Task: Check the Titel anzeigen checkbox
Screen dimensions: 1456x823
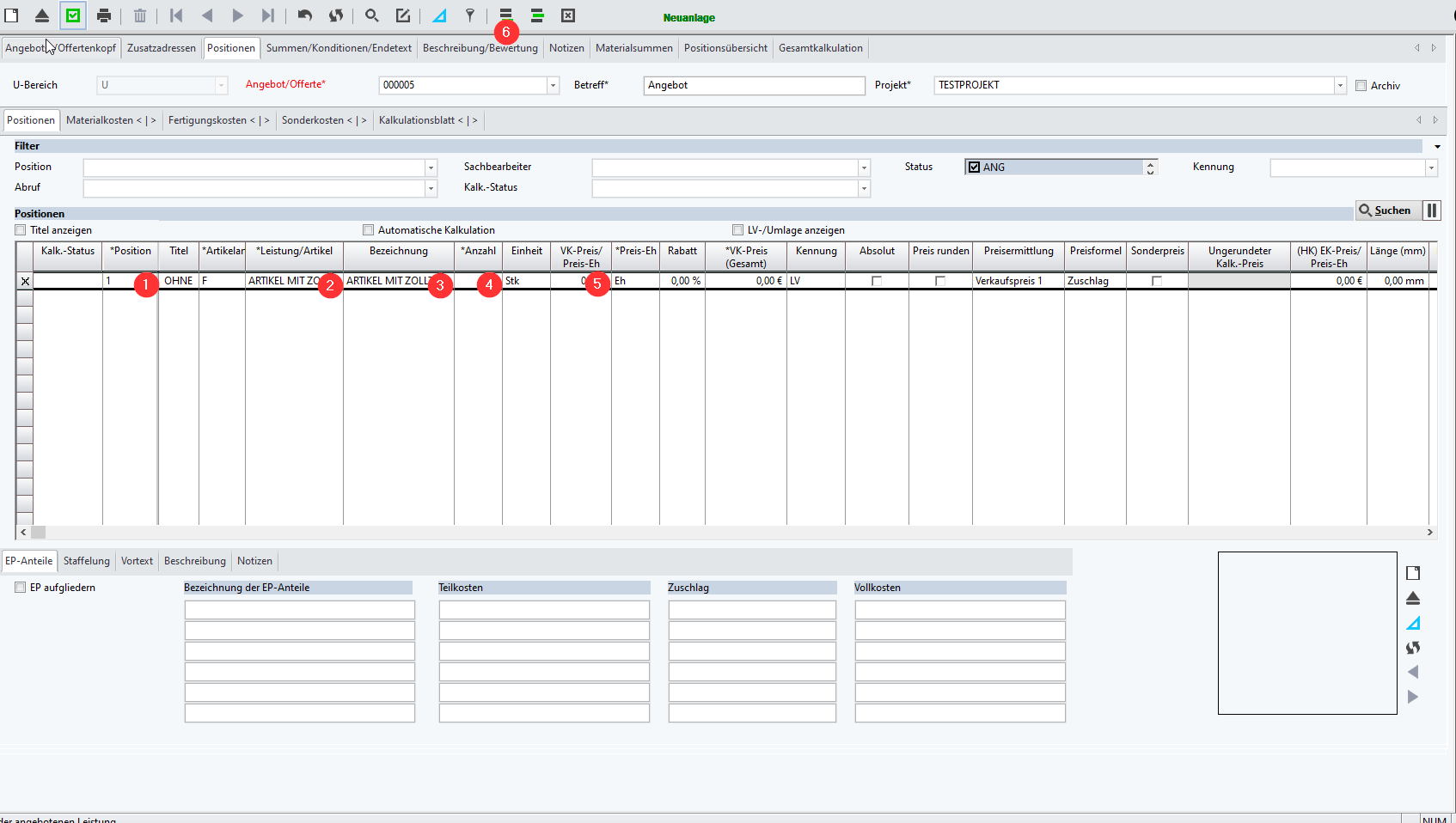Action: (x=21, y=230)
